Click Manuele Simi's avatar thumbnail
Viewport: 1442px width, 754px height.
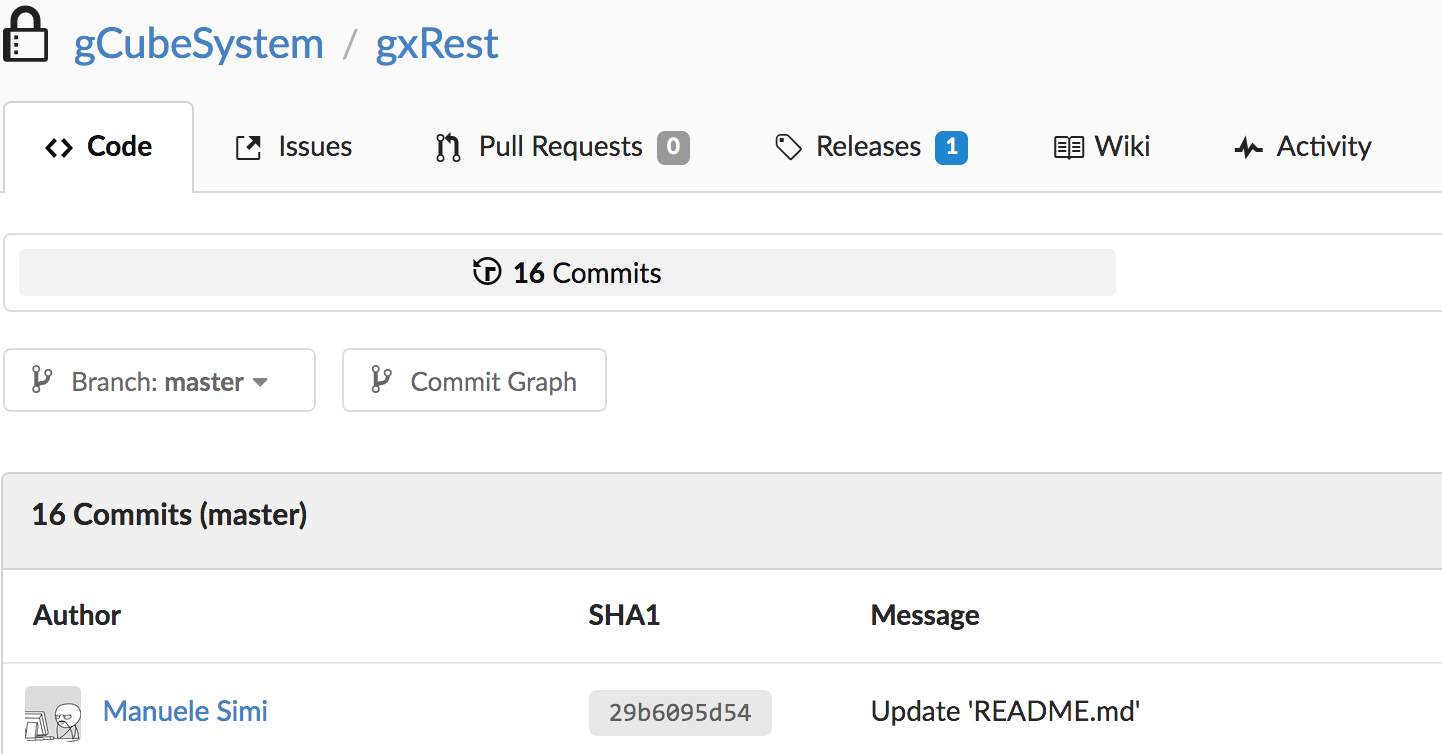[53, 713]
